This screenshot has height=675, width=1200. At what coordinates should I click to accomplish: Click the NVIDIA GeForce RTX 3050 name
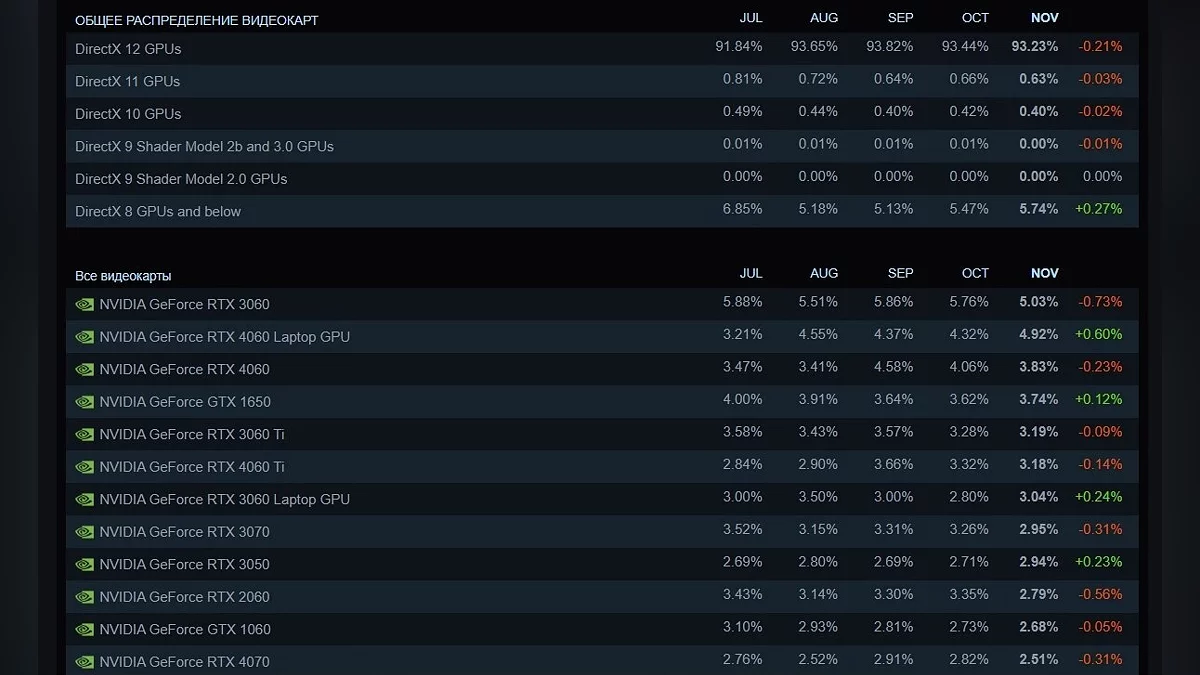[x=184, y=564]
